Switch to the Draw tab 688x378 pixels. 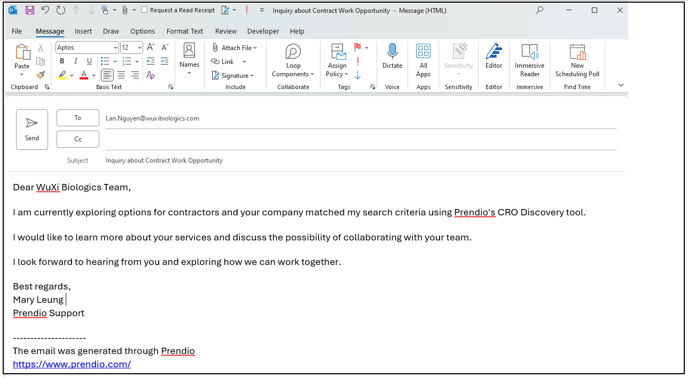111,31
